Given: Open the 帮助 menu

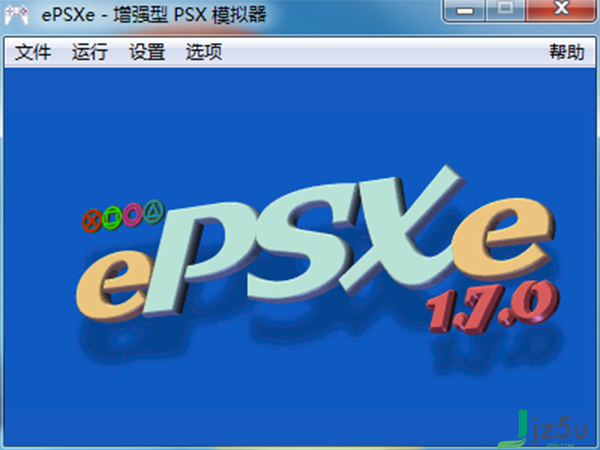Looking at the screenshot, I should pyautogui.click(x=567, y=52).
